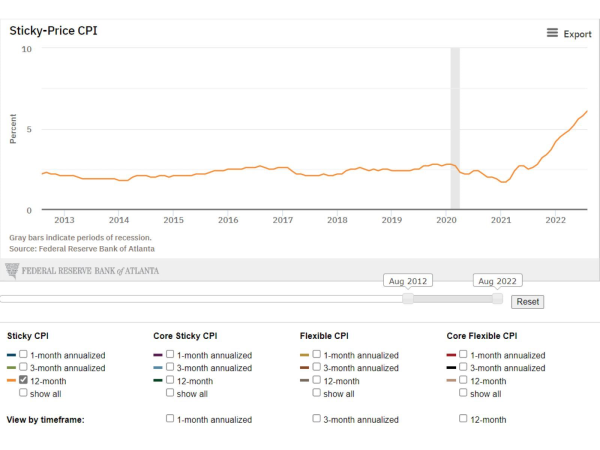Enable Sticky CPI 1-month annualized series
600x450 pixels.
(23, 354)
